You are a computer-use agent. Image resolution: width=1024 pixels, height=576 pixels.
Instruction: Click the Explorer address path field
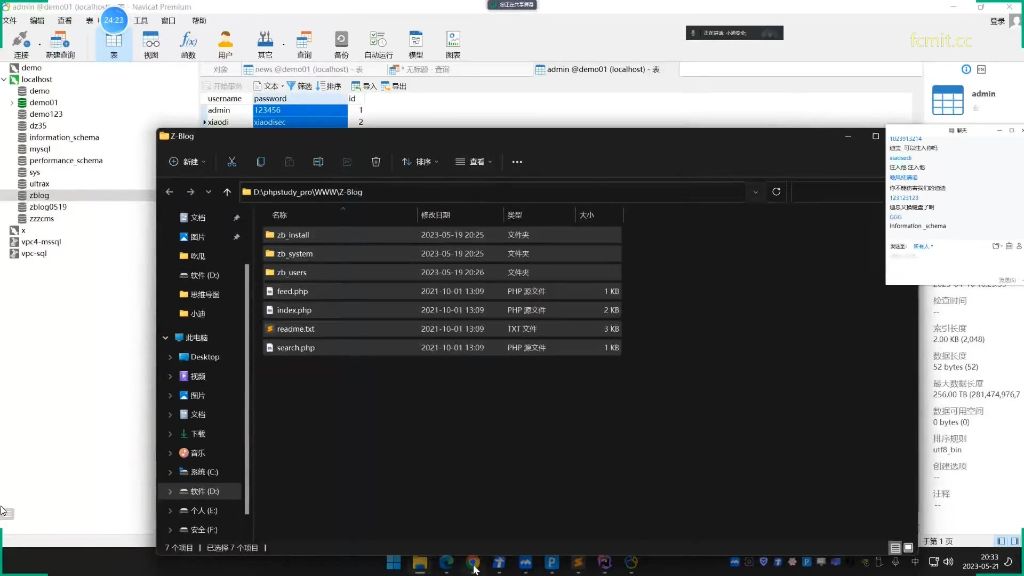click(x=494, y=192)
